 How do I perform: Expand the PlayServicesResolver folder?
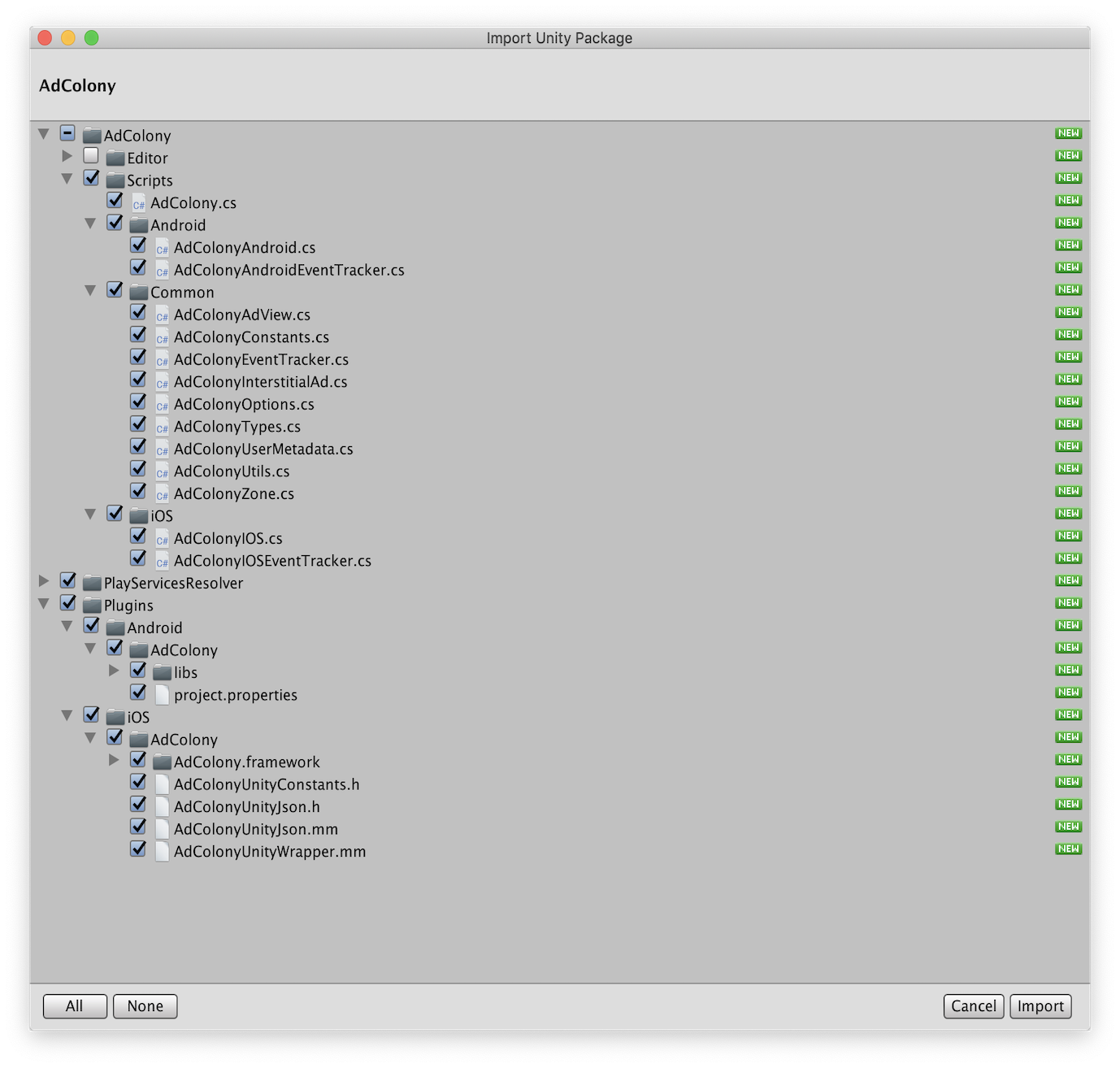click(44, 580)
